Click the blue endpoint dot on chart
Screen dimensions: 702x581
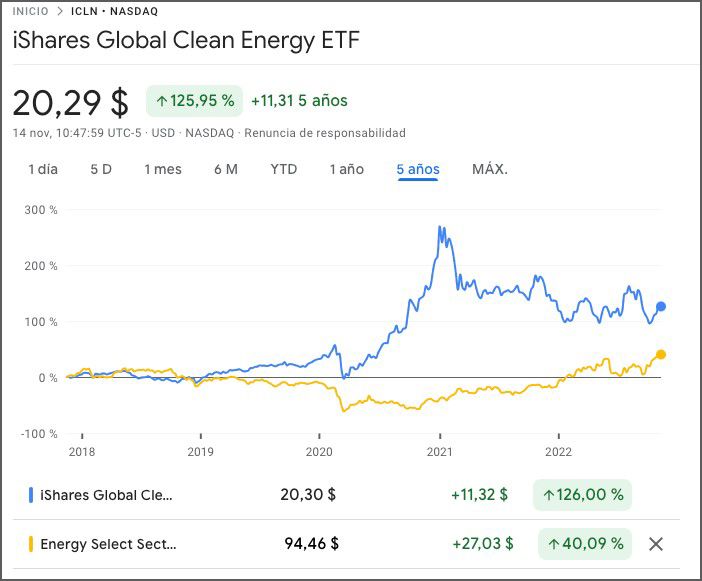(x=660, y=307)
